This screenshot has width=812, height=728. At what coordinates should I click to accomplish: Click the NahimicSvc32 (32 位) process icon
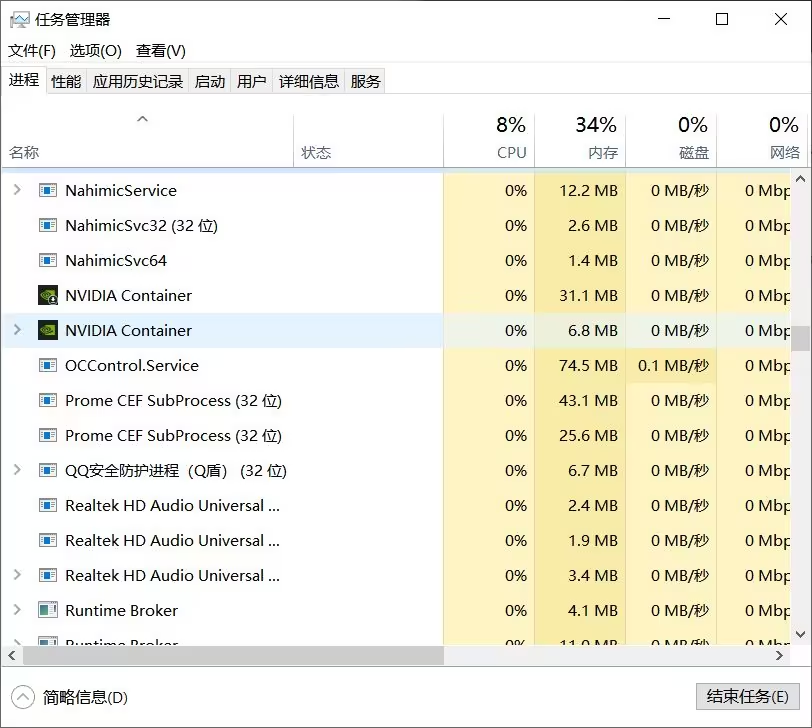48,226
